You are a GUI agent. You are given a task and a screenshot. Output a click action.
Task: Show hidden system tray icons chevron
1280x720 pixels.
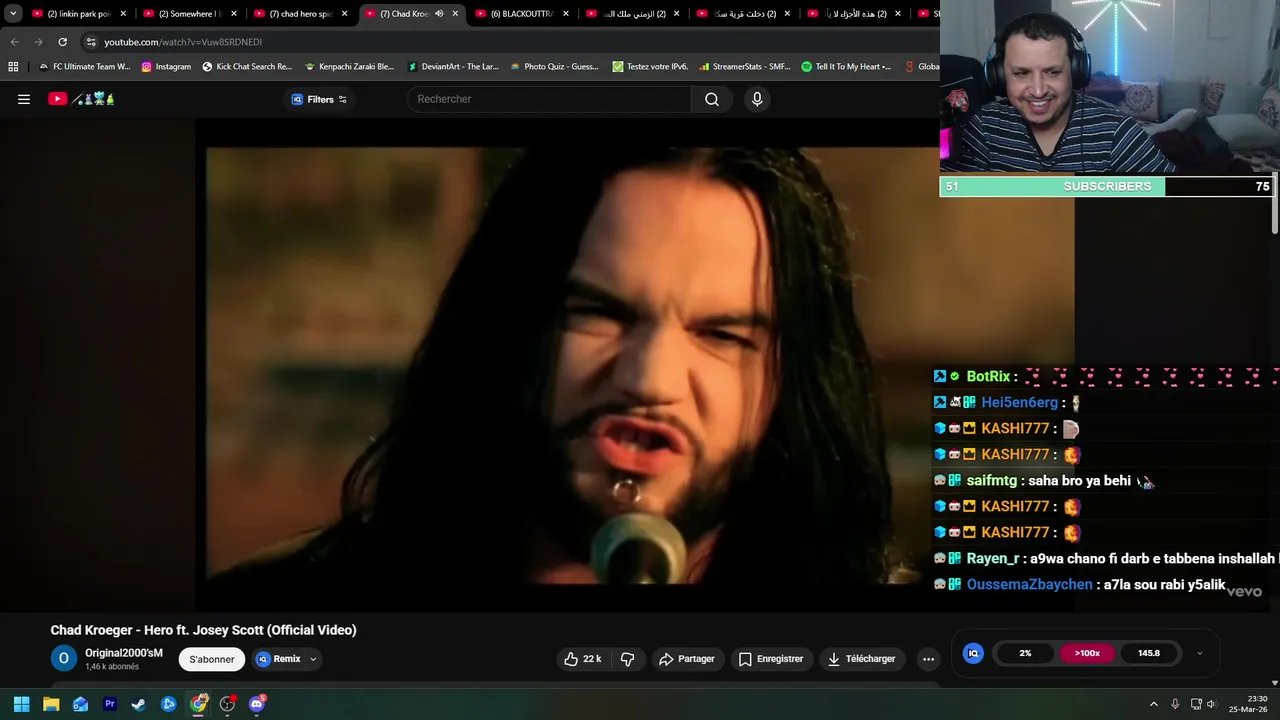coord(1153,704)
